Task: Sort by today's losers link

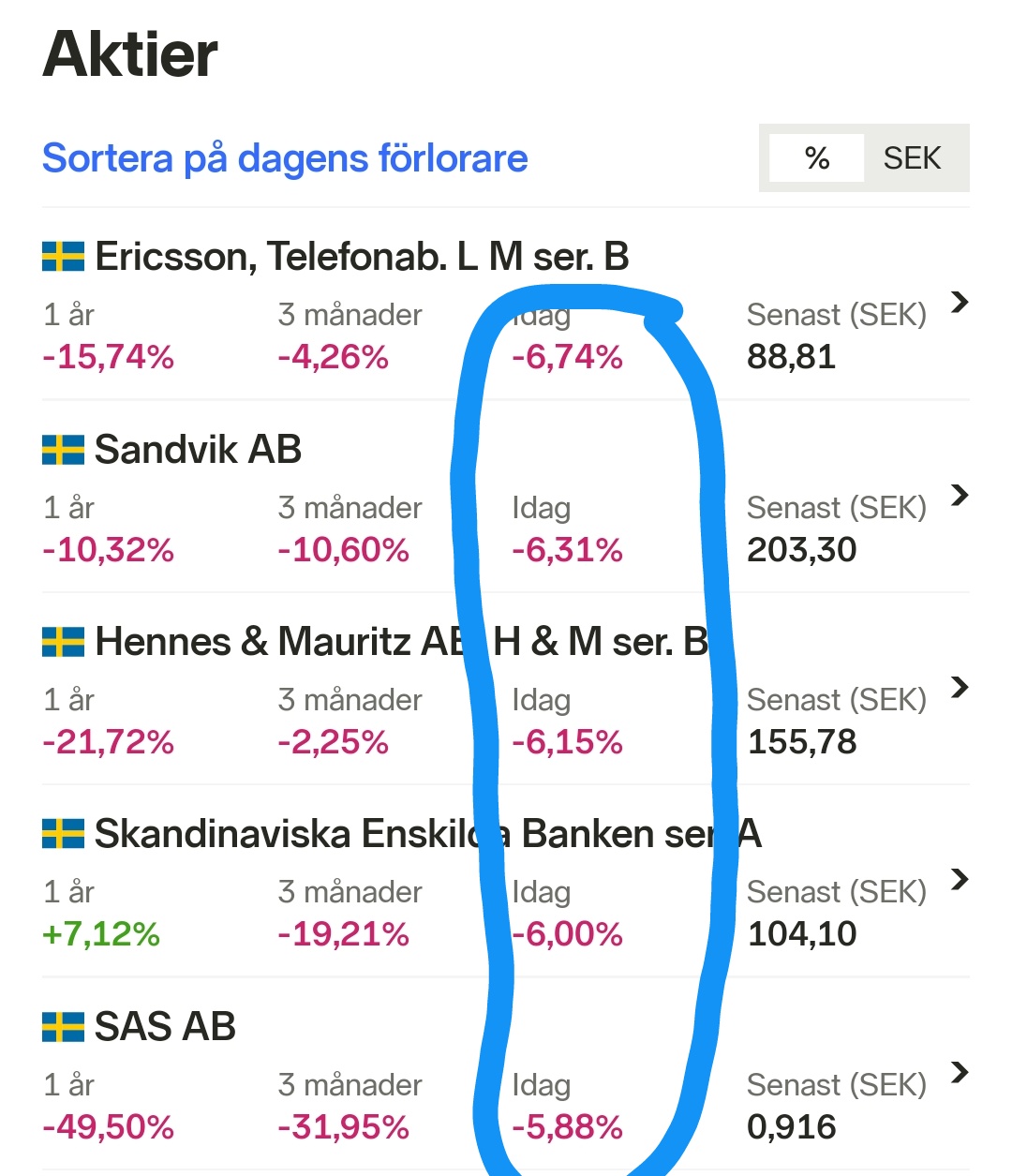Action: (x=285, y=158)
